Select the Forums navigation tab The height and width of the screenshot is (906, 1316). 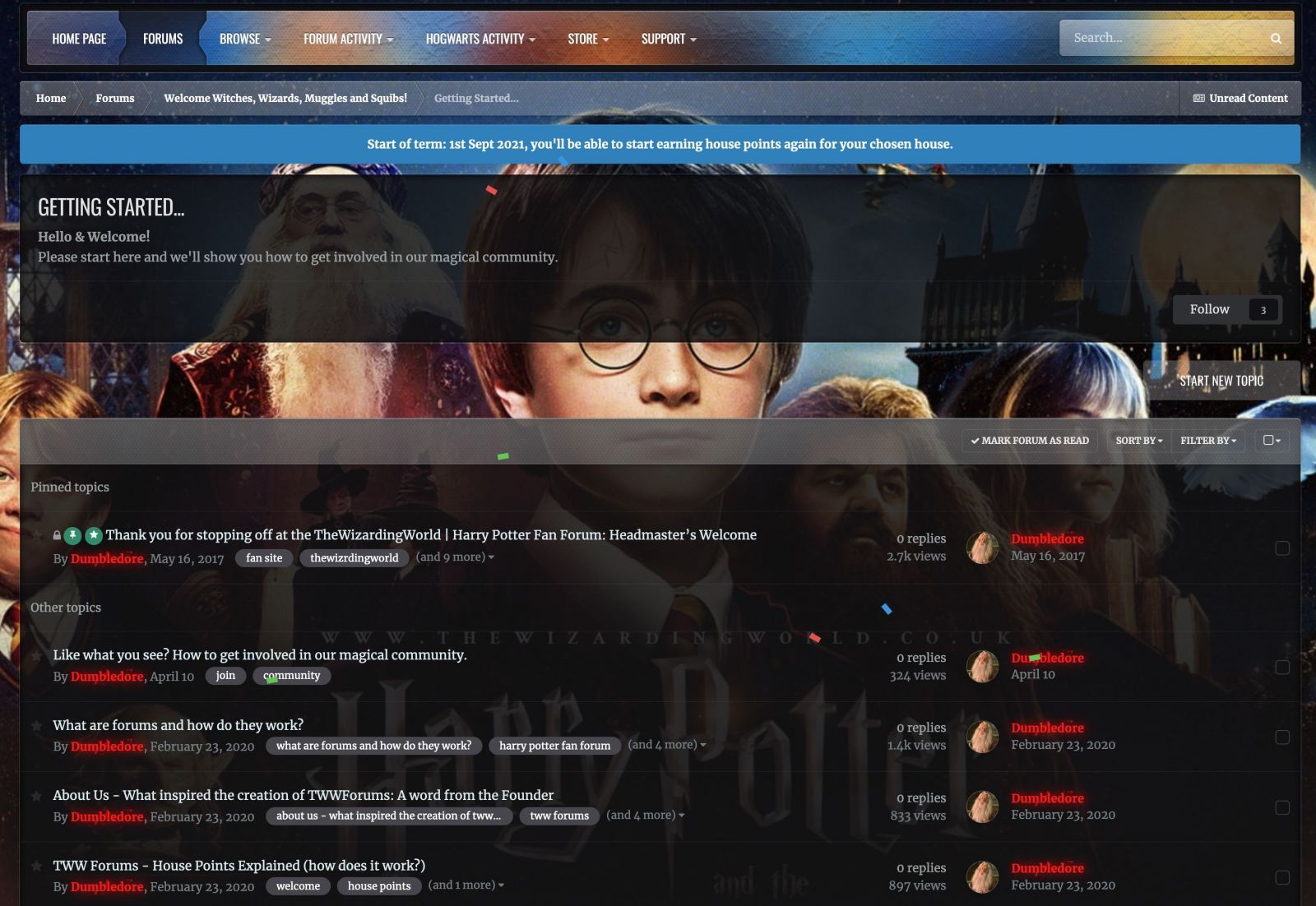click(x=163, y=39)
